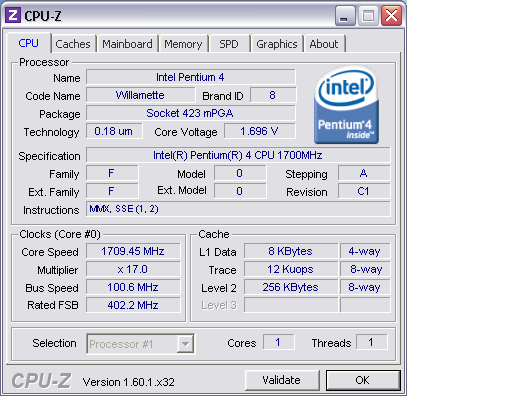Viewport: 512px width, 396px height.
Task: Click the OK button
Action: [x=363, y=380]
